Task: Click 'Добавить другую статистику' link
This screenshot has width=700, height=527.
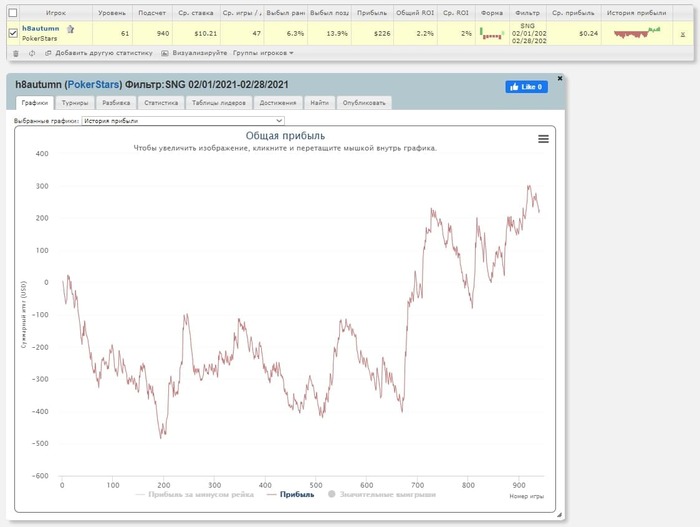Action: 104,53
